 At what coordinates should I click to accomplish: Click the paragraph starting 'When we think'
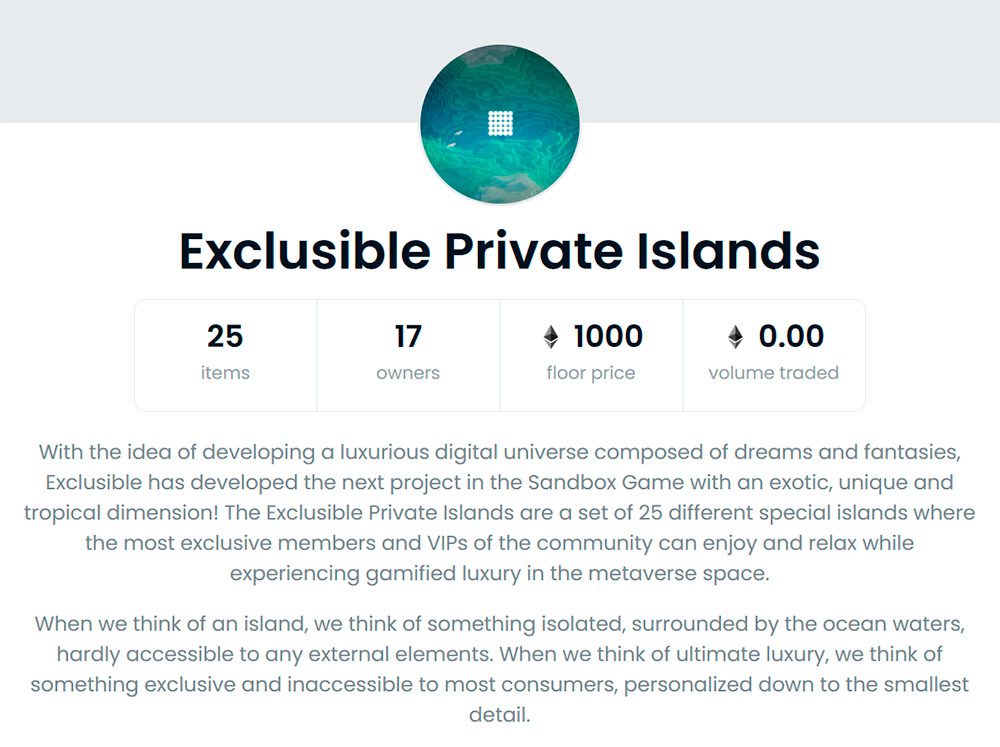pos(500,669)
